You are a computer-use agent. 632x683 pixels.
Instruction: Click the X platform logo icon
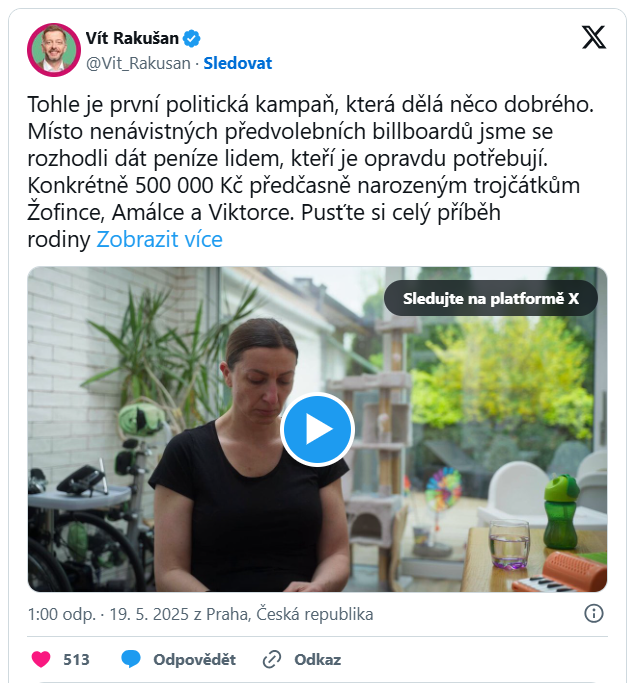(594, 37)
